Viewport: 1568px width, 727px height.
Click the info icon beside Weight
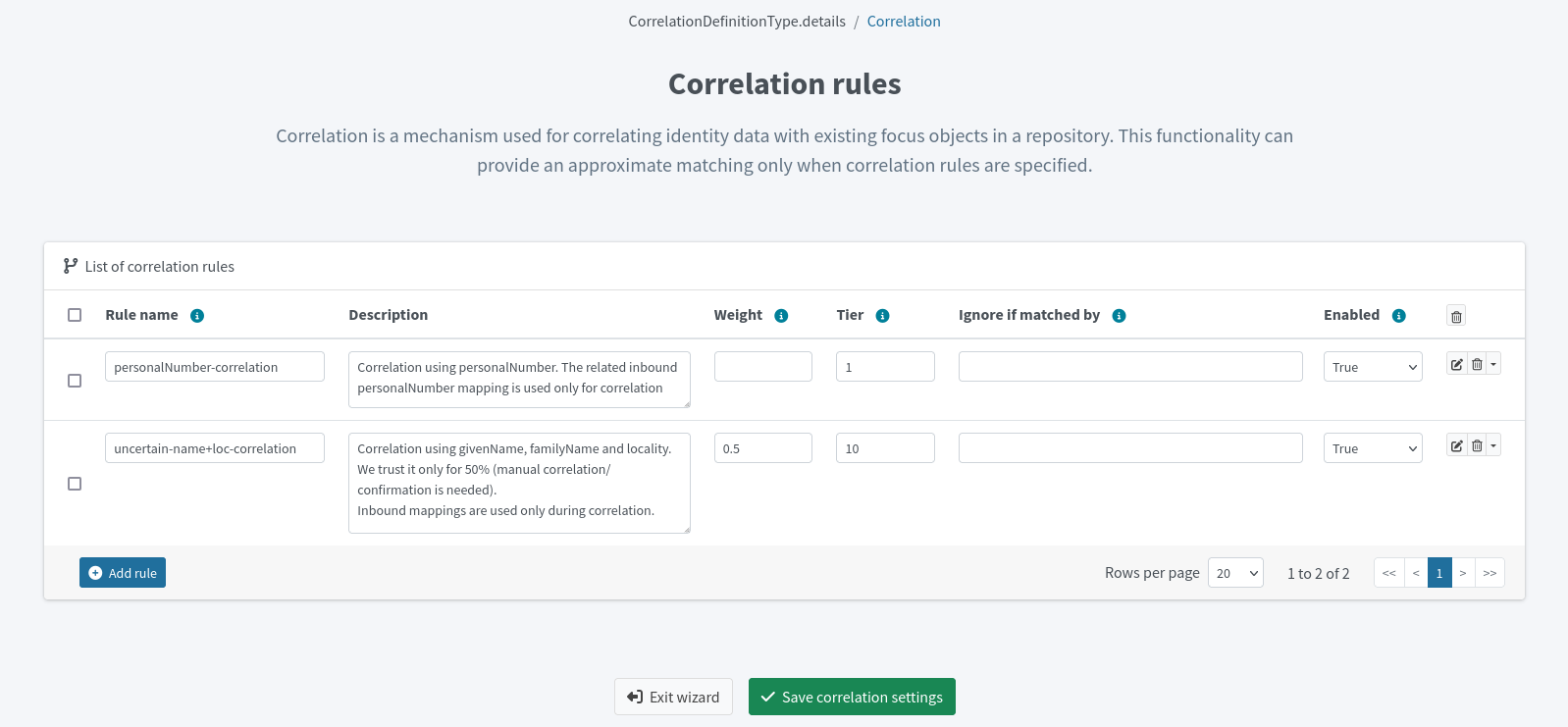pos(781,315)
